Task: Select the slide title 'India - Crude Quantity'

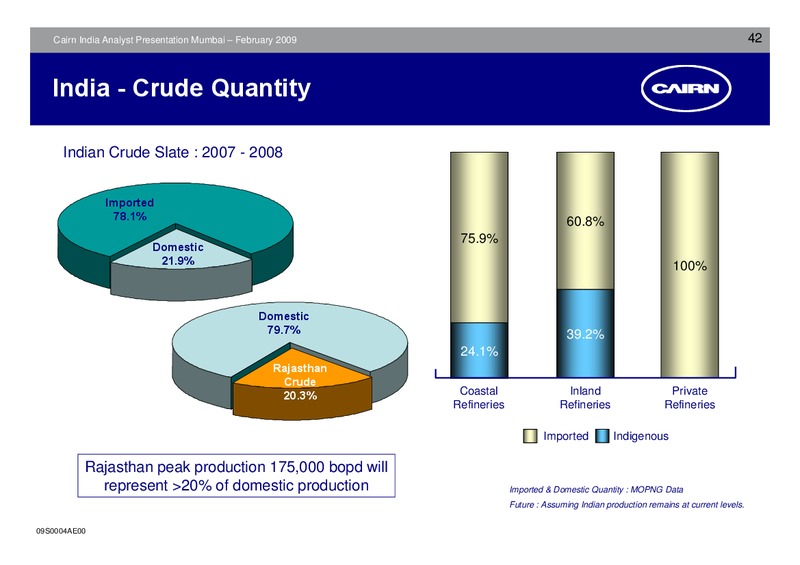Action: [x=181, y=88]
